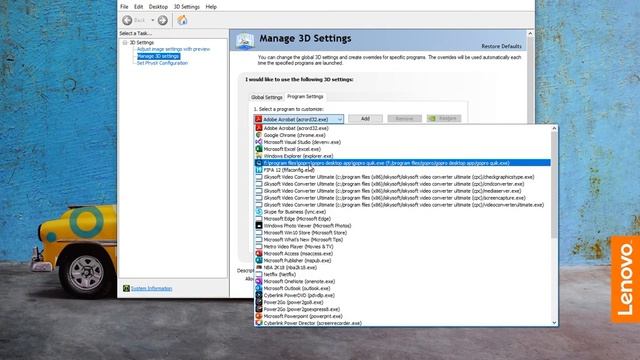Screen dimensions: 640x360
Task: Choose the Microsoft Edge entry
Action: 402,219
